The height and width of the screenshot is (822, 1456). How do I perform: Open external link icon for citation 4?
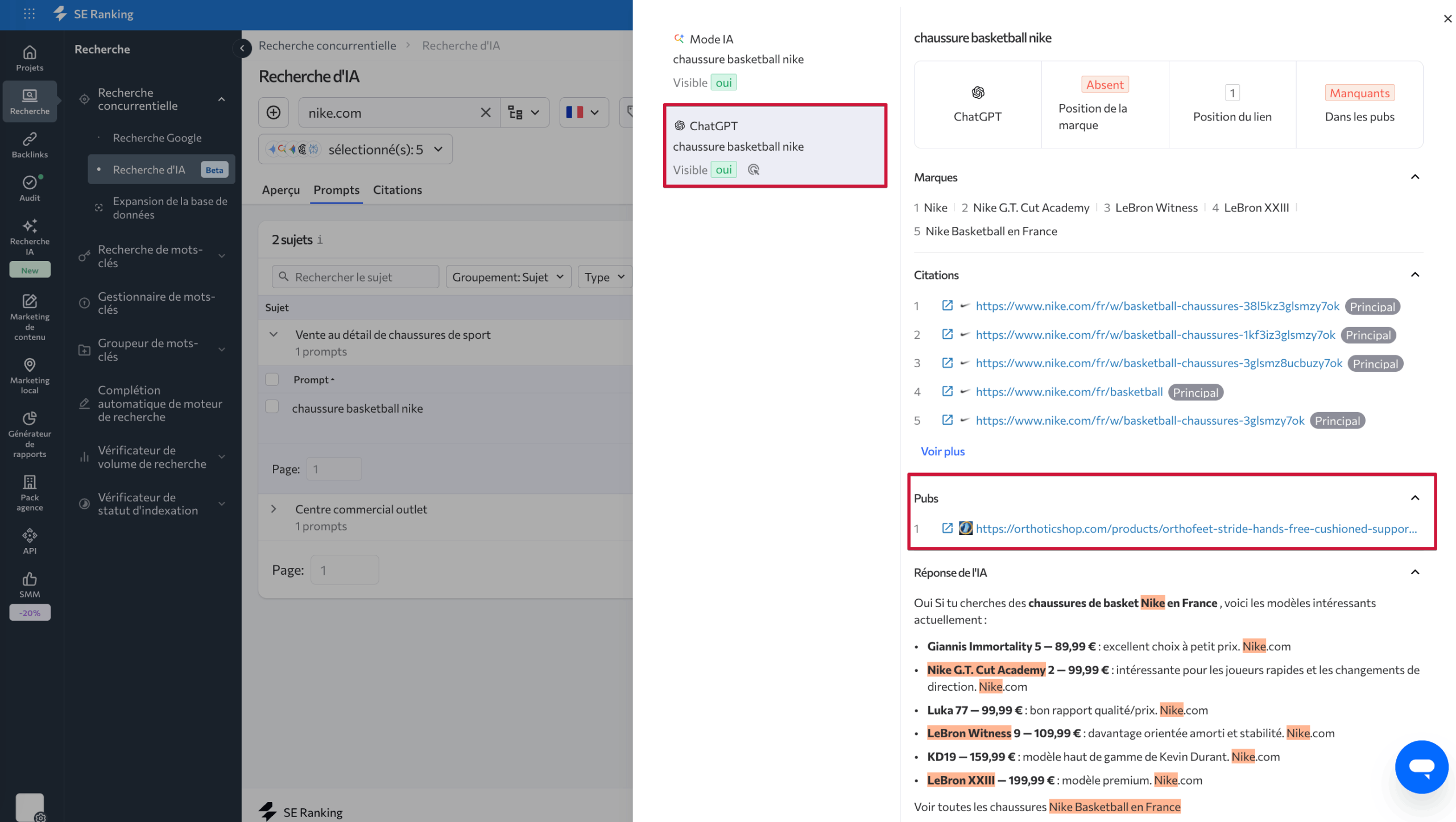point(947,391)
